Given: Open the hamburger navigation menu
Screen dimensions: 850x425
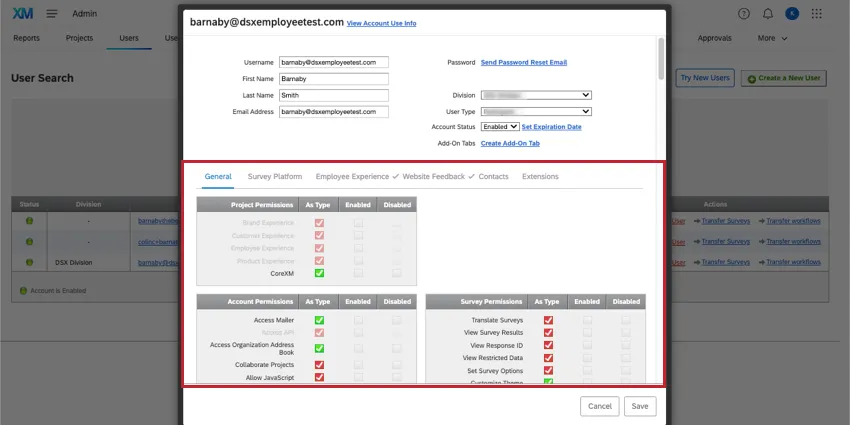Looking at the screenshot, I should tap(52, 14).
